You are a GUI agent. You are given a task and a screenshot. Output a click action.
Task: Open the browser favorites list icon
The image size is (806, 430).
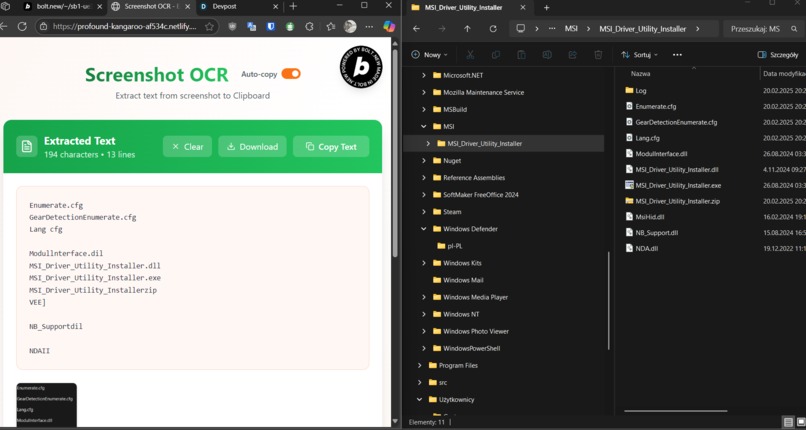331,27
